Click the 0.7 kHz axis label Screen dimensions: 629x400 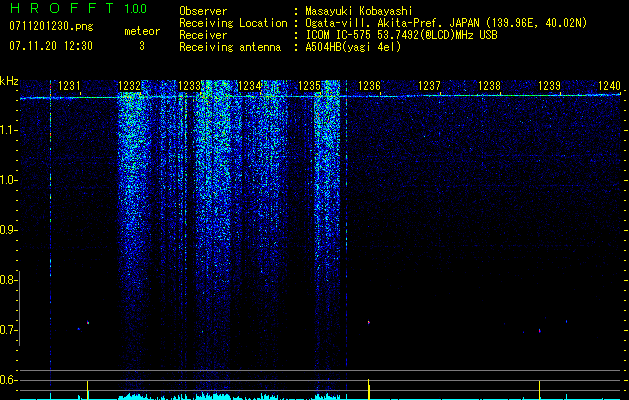tap(8, 330)
